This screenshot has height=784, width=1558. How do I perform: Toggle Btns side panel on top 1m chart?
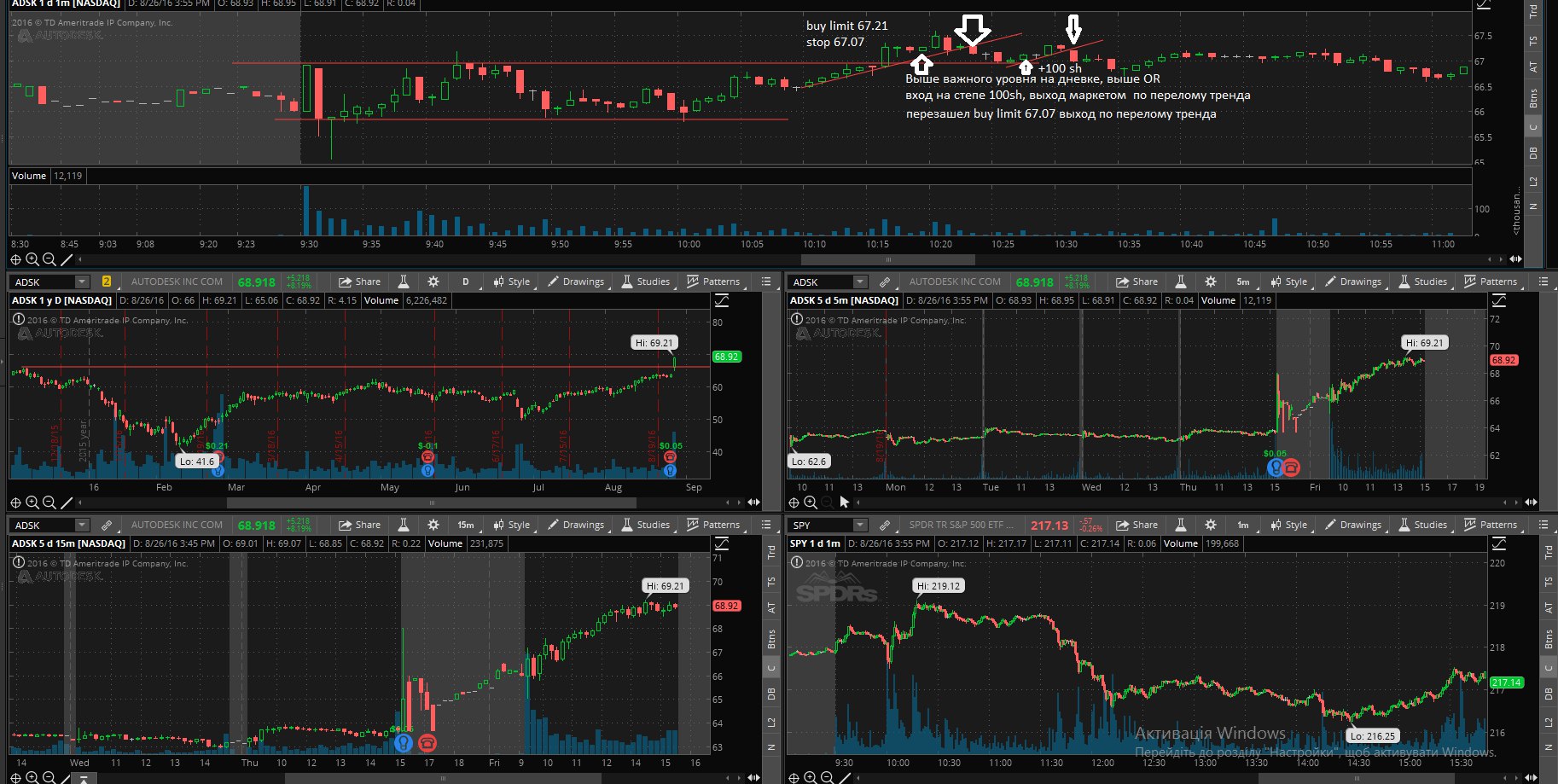[1533, 99]
